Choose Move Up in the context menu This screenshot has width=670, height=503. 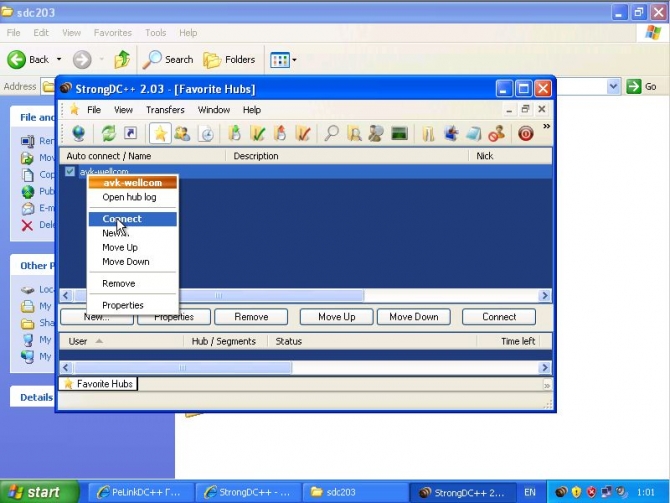click(x=132, y=247)
